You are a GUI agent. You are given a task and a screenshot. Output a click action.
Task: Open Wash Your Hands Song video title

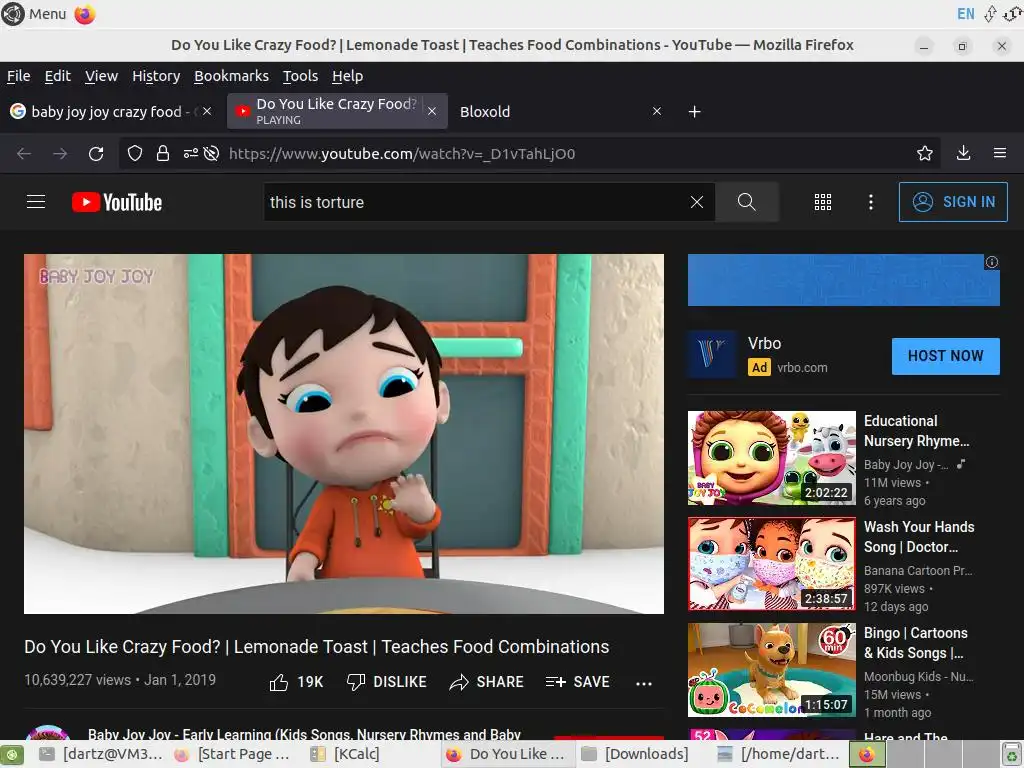(x=919, y=537)
